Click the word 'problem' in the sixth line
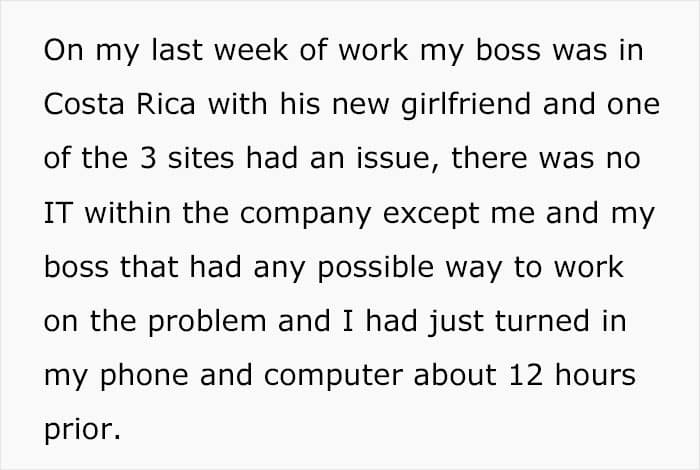The height and width of the screenshot is (470, 700). (207, 322)
